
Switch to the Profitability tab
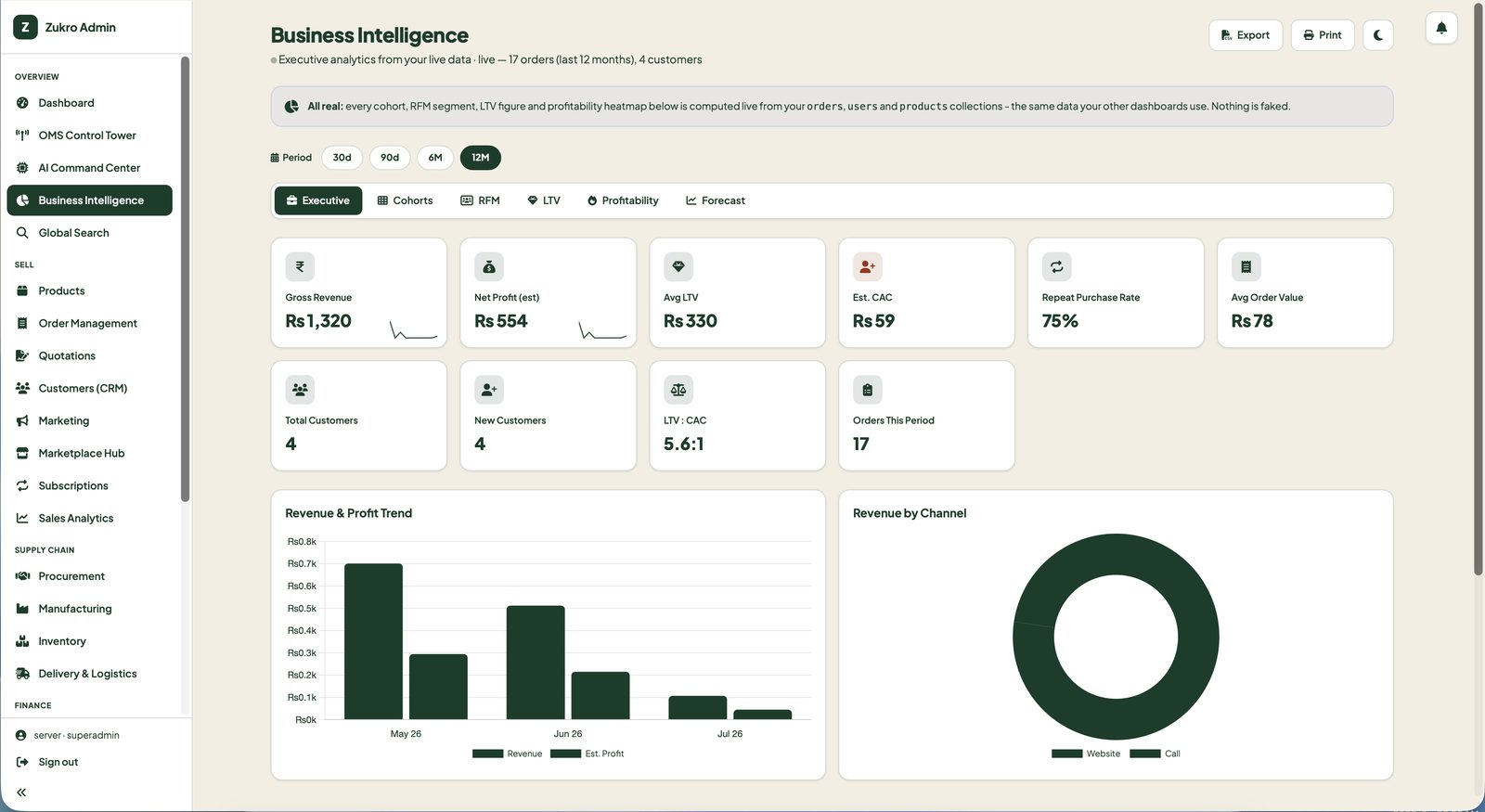tap(623, 200)
